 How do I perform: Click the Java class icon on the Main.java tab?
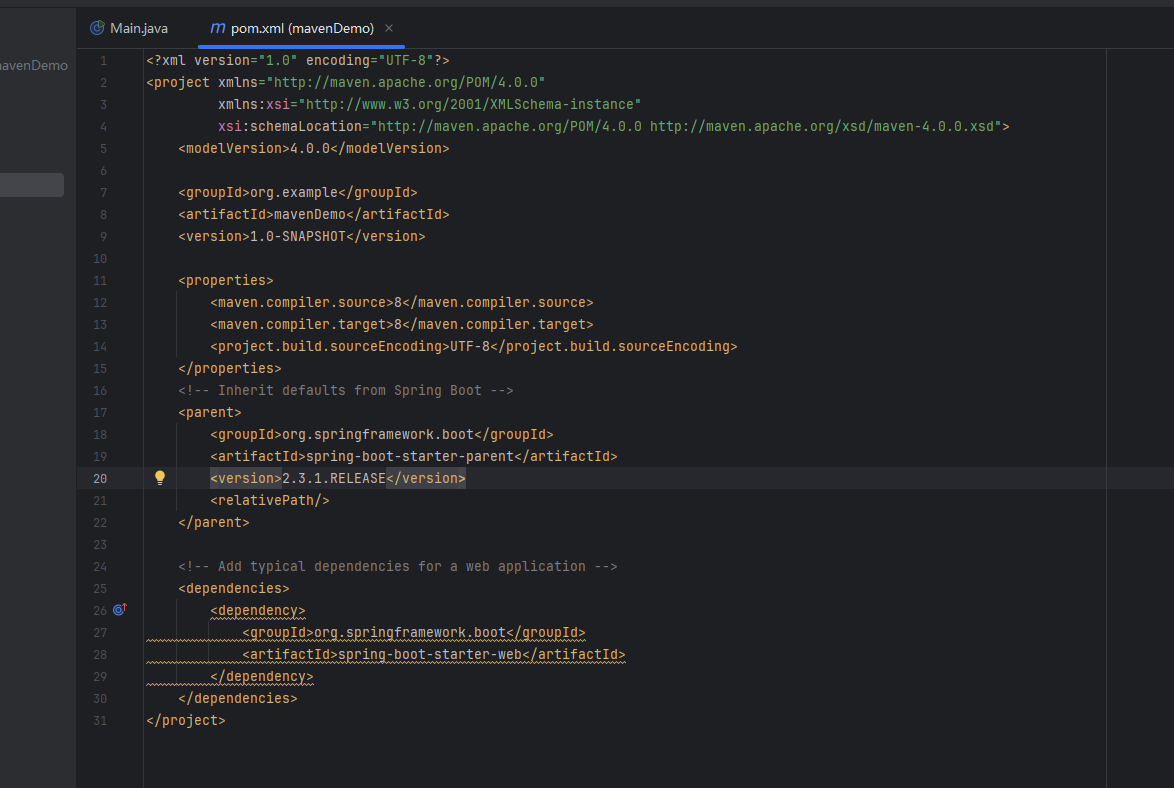[97, 28]
